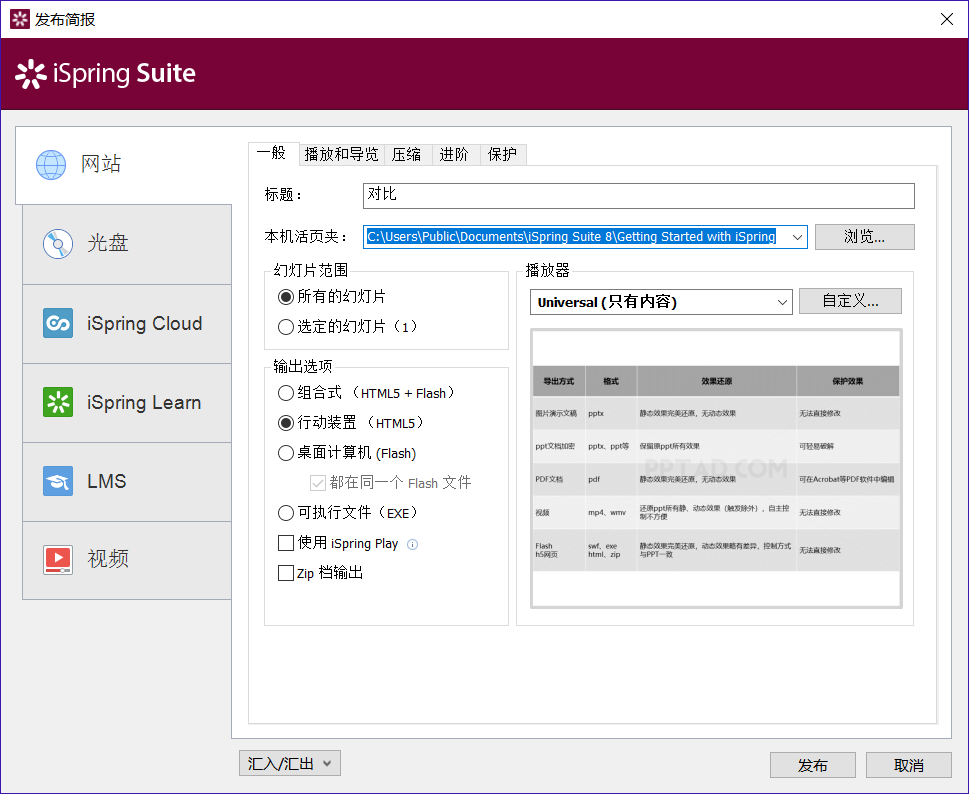Select the LMS graduation cap icon
969x794 pixels.
pos(58,481)
